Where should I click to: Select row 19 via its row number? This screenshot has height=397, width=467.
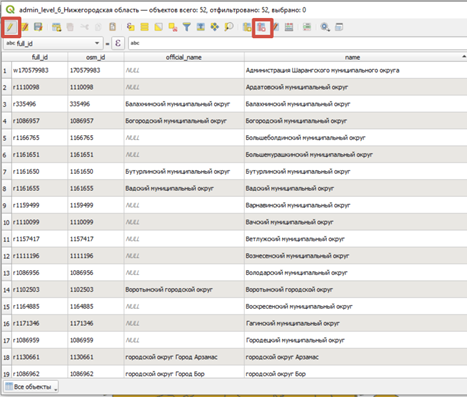pos(6,374)
